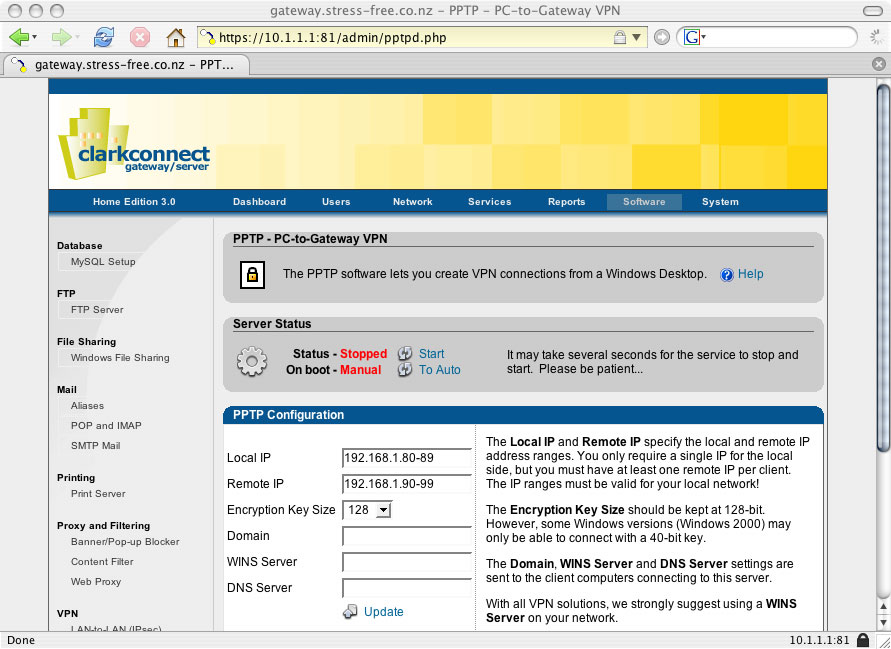
Task: Click the Remote IP field
Action: tap(407, 484)
